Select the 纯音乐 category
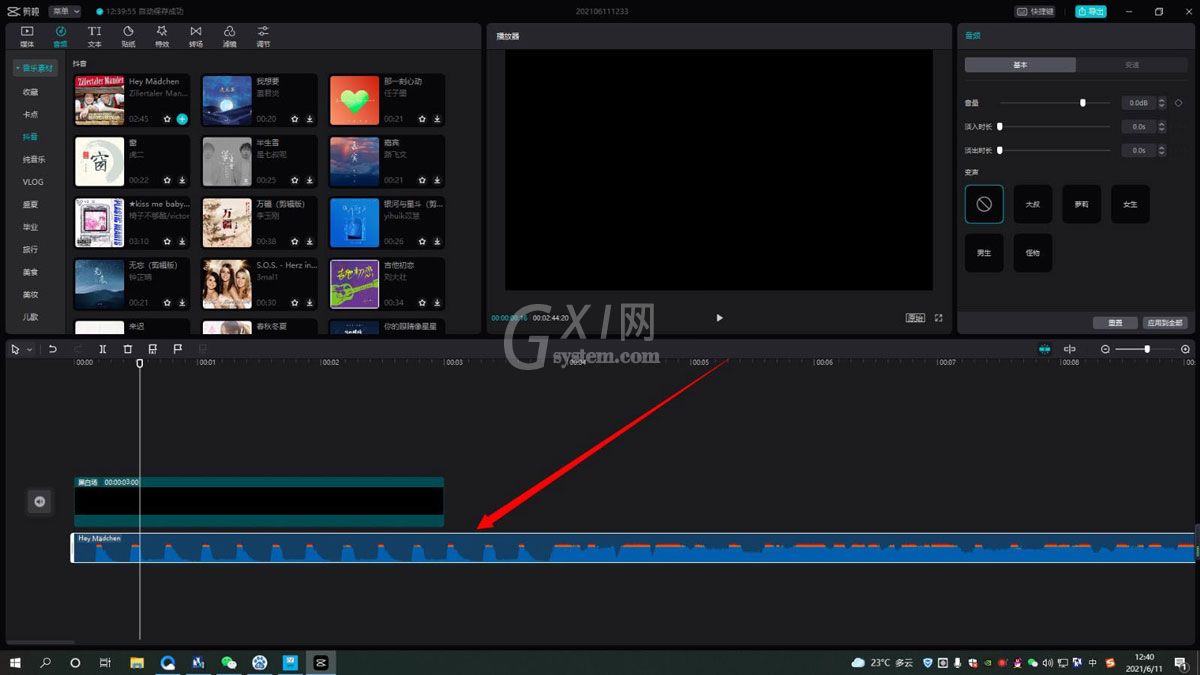1200x675 pixels. (x=34, y=159)
